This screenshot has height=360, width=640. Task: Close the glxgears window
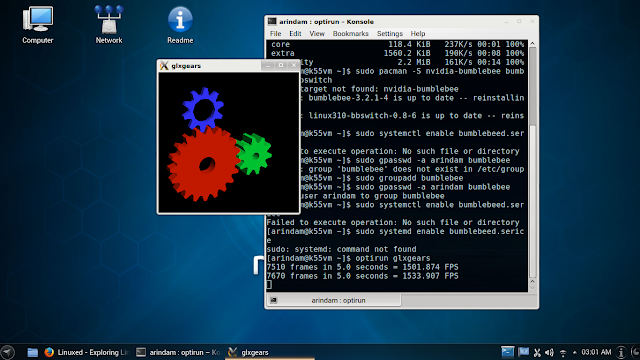point(294,65)
